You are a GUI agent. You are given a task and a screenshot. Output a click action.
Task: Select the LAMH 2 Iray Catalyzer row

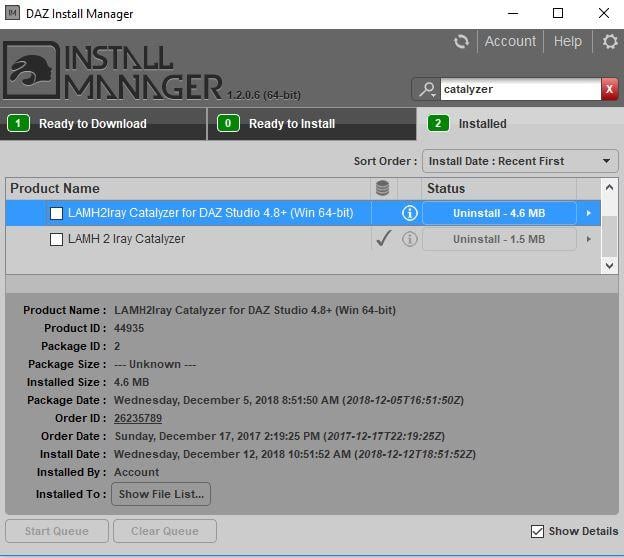click(303, 239)
